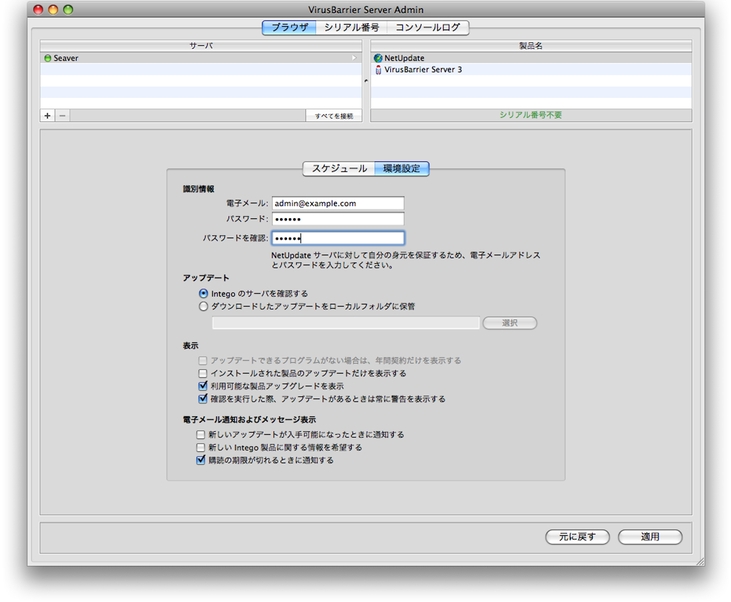Expand the Seaver row chevron arrow
The width and height of the screenshot is (731, 602).
[x=354, y=58]
